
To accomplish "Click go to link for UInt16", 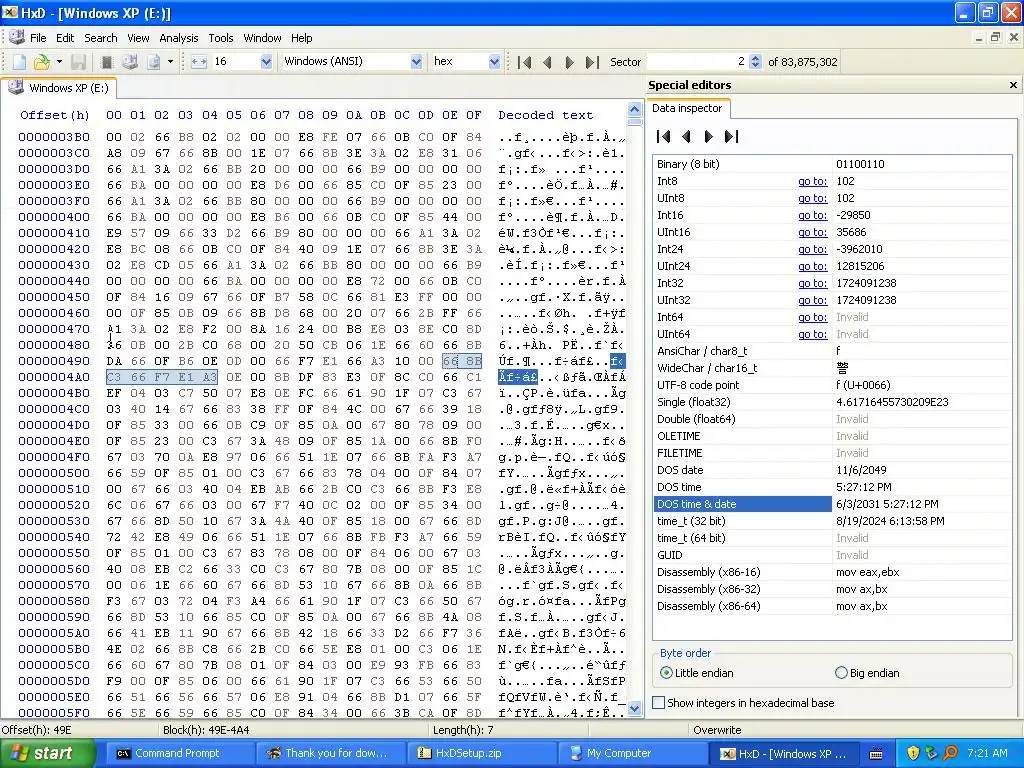I will point(812,232).
